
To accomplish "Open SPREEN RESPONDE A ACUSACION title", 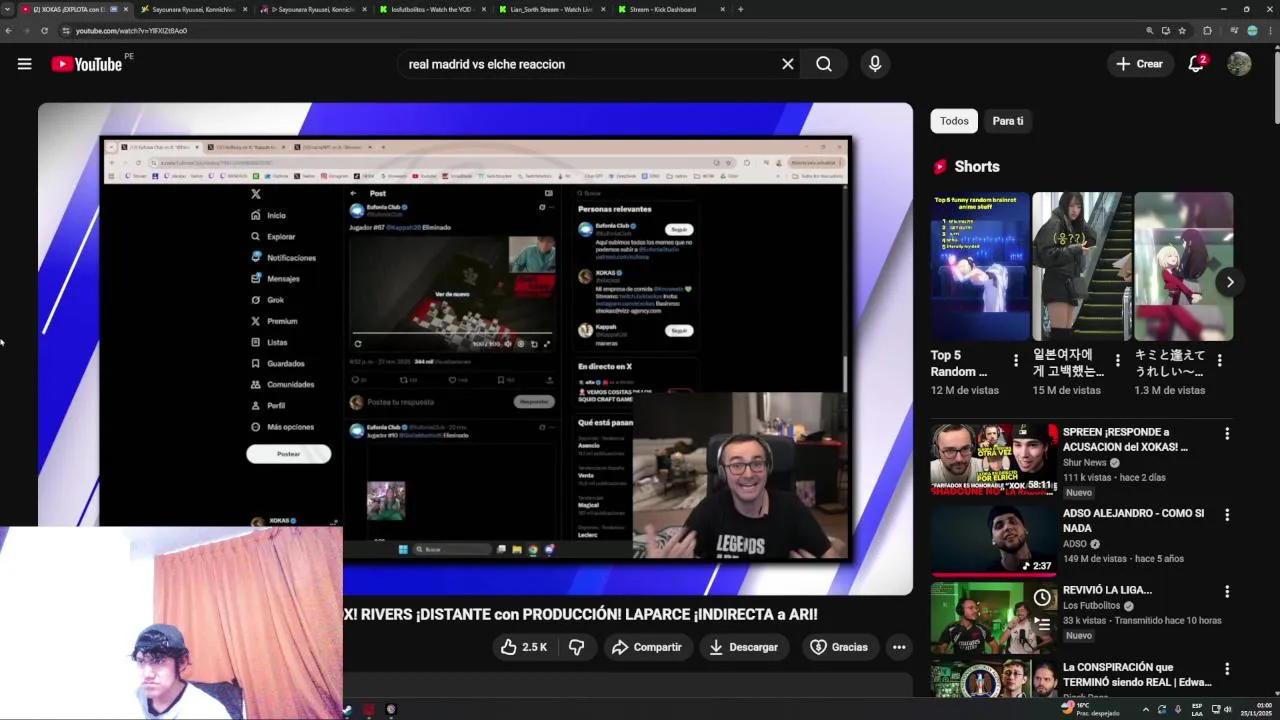I will pyautogui.click(x=1126, y=439).
